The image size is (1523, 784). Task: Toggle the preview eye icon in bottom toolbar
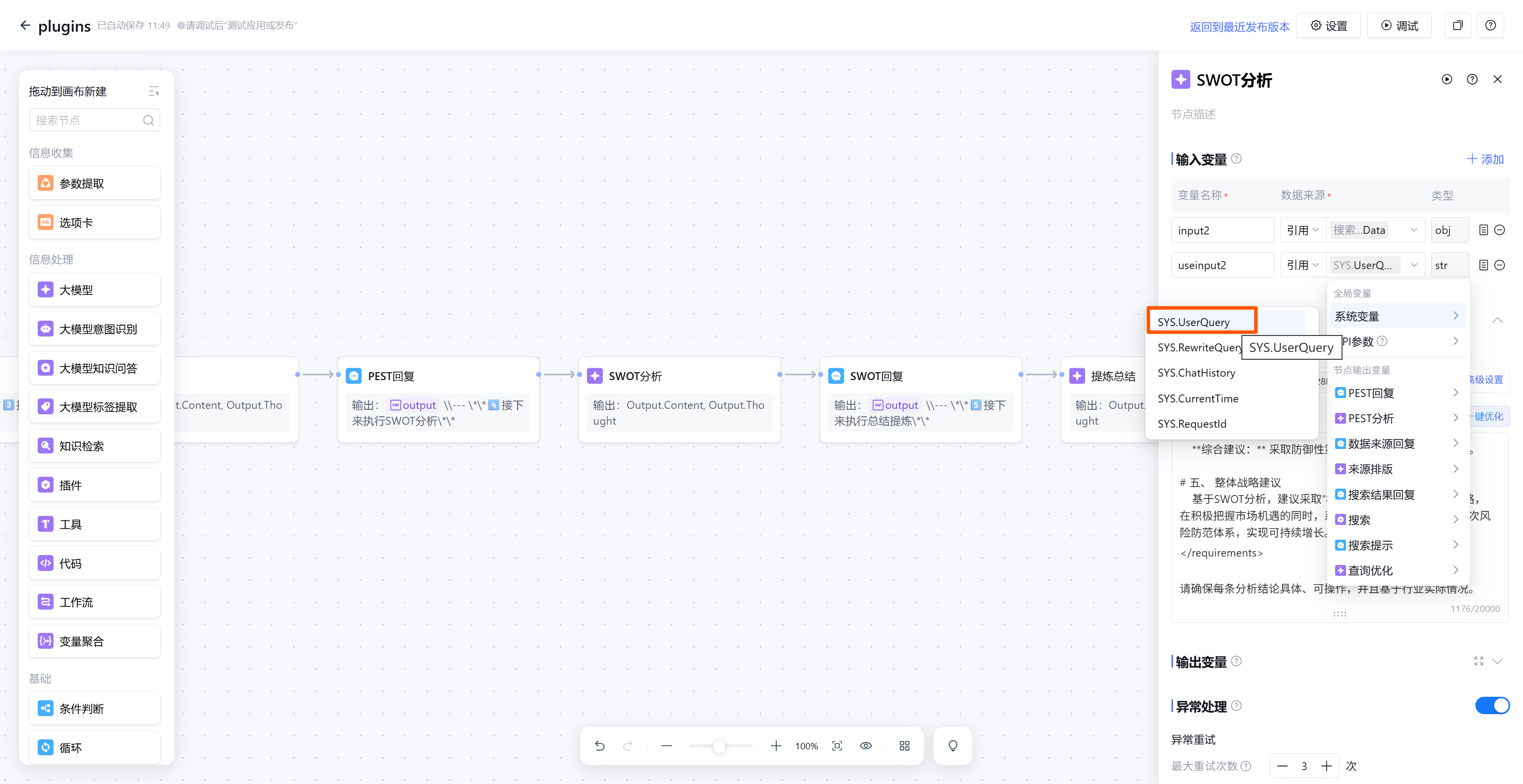pyautogui.click(x=866, y=746)
